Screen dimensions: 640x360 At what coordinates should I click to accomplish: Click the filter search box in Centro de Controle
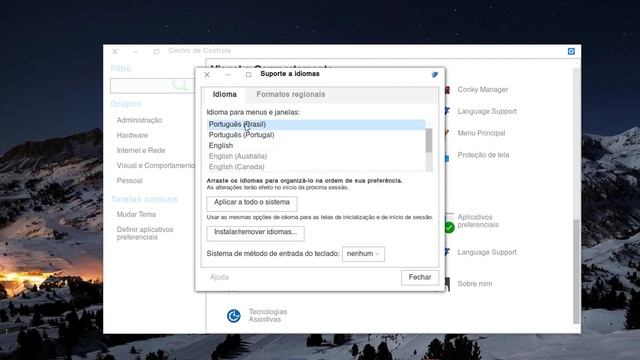pyautogui.click(x=152, y=86)
